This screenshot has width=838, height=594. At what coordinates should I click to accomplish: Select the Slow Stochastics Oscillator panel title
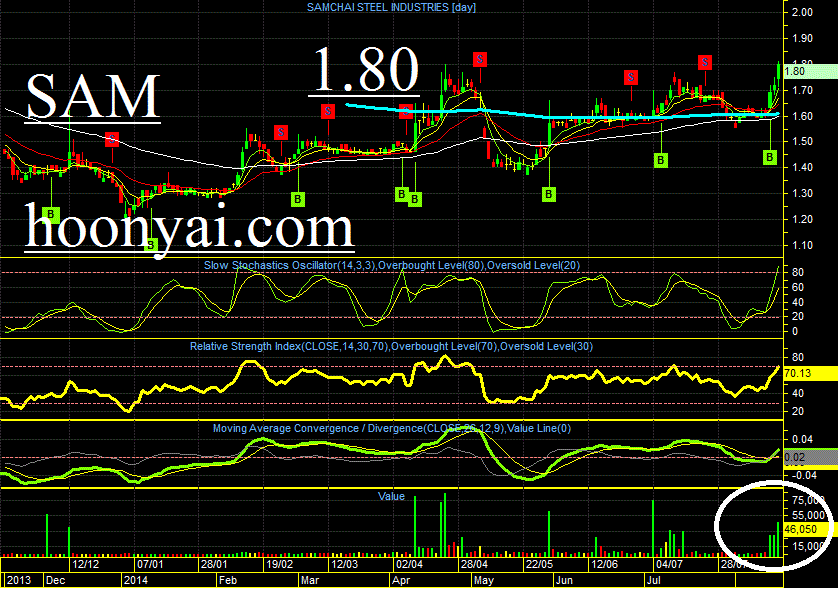point(392,265)
